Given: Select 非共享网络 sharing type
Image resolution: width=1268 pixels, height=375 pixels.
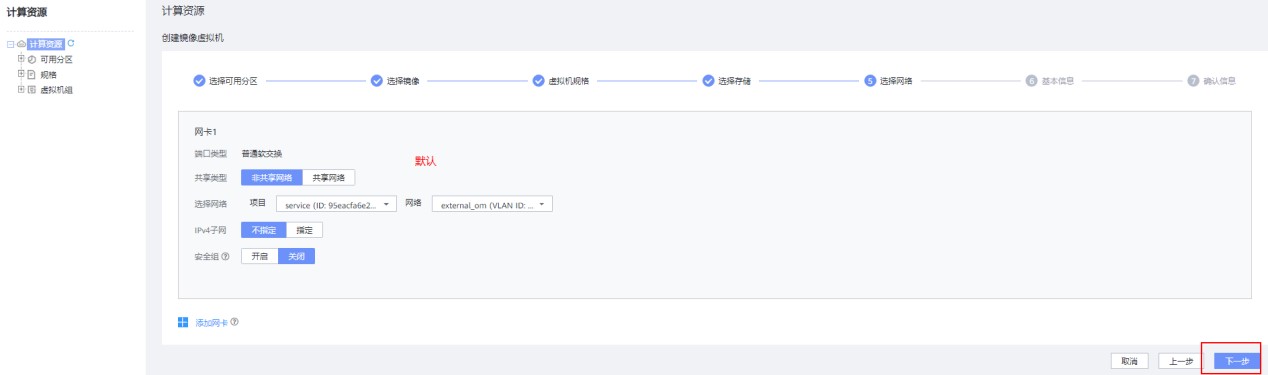Looking at the screenshot, I should point(271,177).
